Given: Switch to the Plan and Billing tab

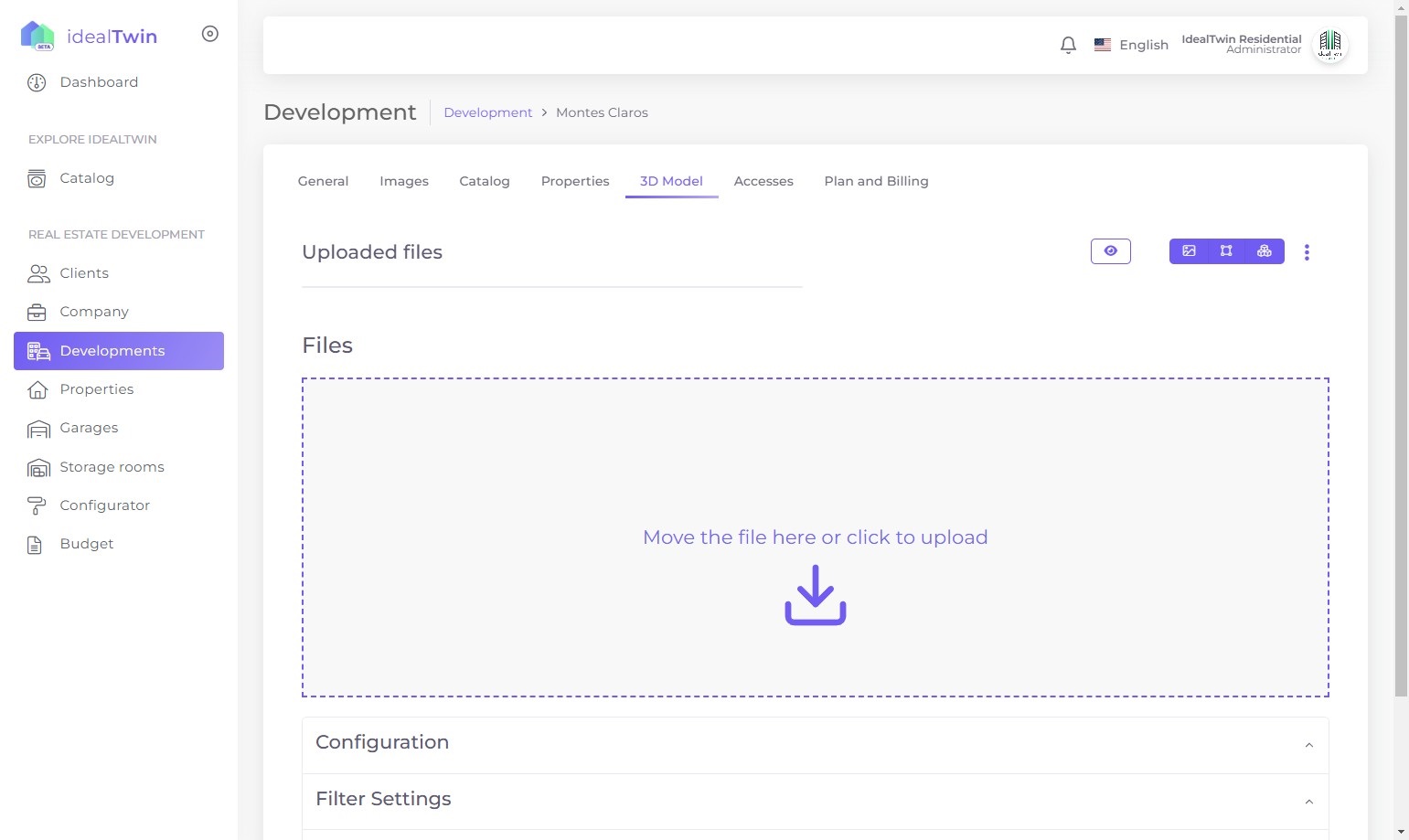Looking at the screenshot, I should [876, 181].
